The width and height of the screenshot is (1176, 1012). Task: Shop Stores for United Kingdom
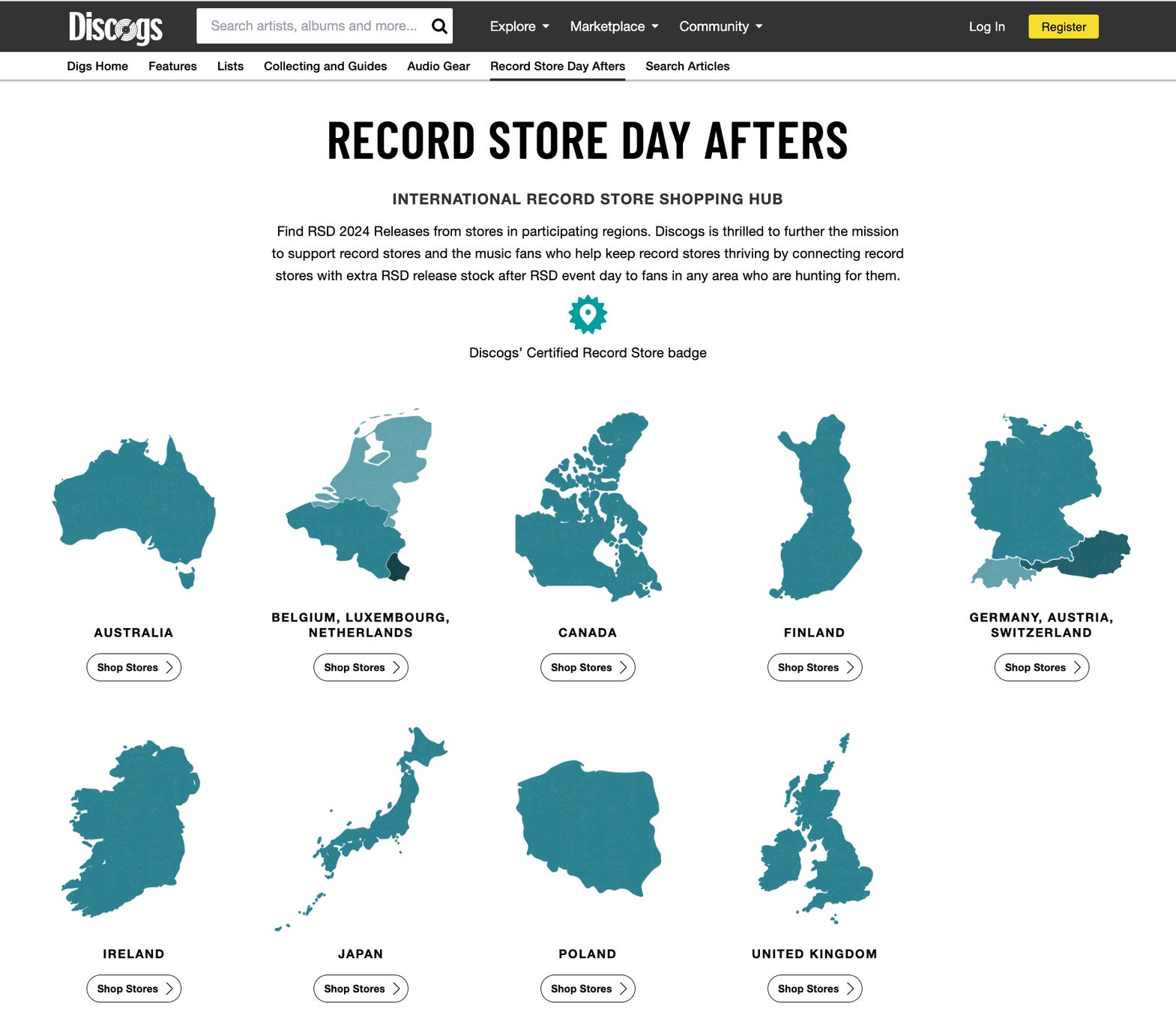pyautogui.click(x=815, y=989)
